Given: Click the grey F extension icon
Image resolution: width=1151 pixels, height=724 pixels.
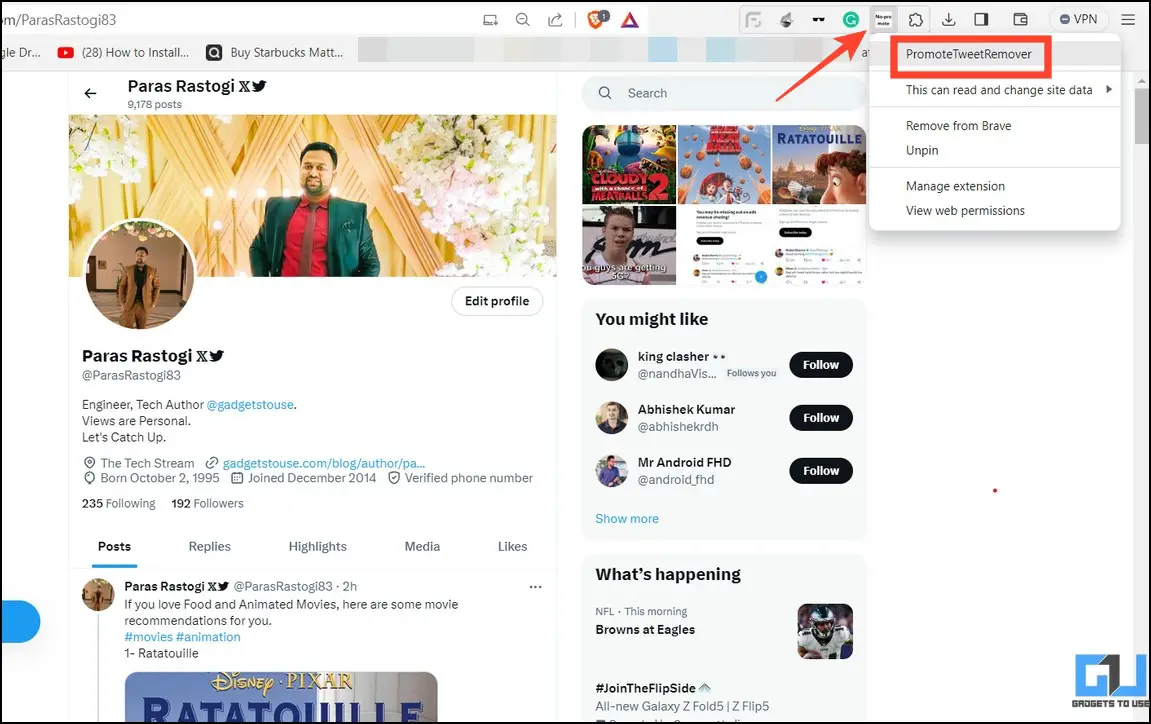Looking at the screenshot, I should (753, 20).
